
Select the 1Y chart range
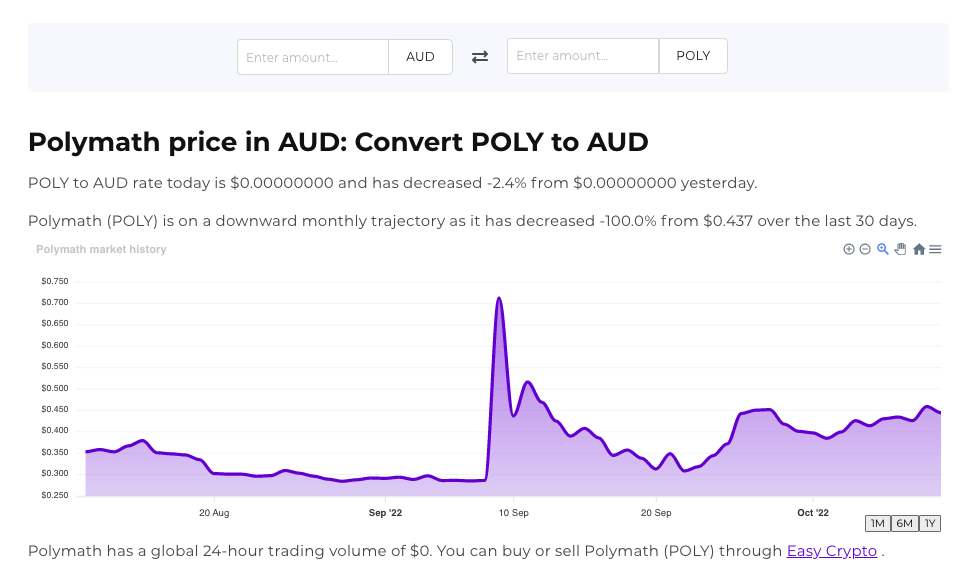point(930,523)
